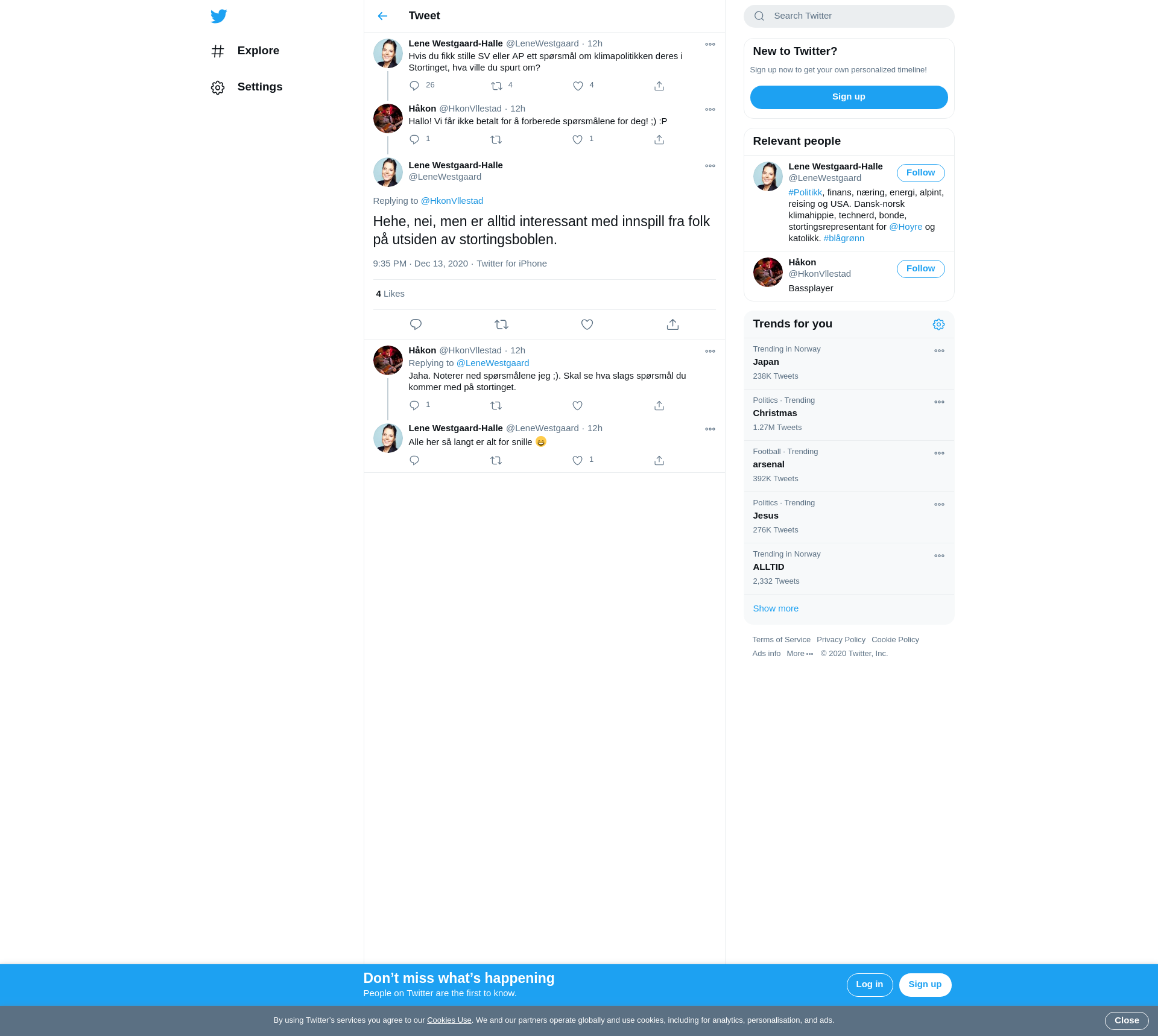Share Lene's tweet about klimapolitikken
The image size is (1158, 1036).
tap(659, 86)
